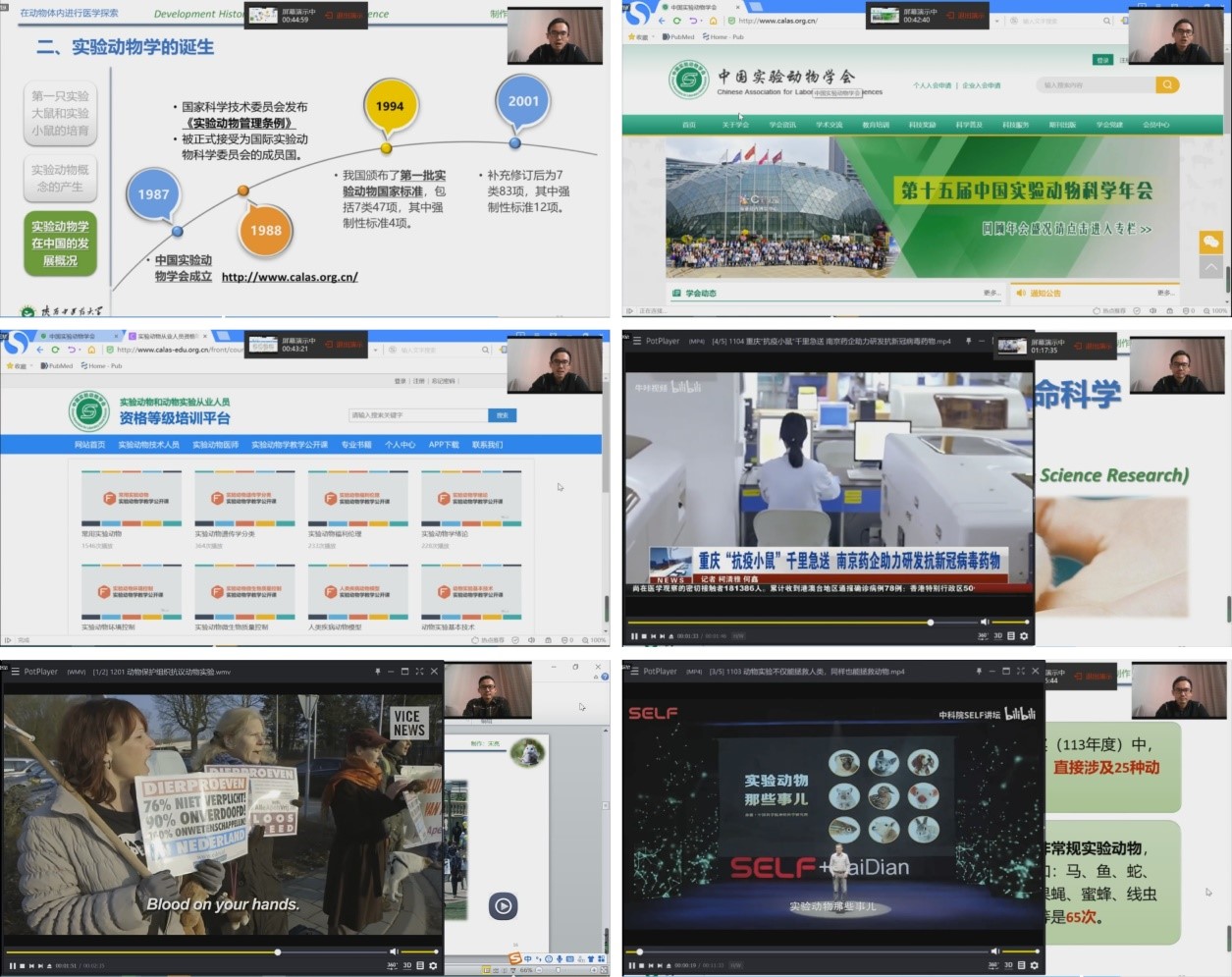Open PotPlayer menu in Chongqing news video window
This screenshot has width=1232, height=977.
click(636, 341)
